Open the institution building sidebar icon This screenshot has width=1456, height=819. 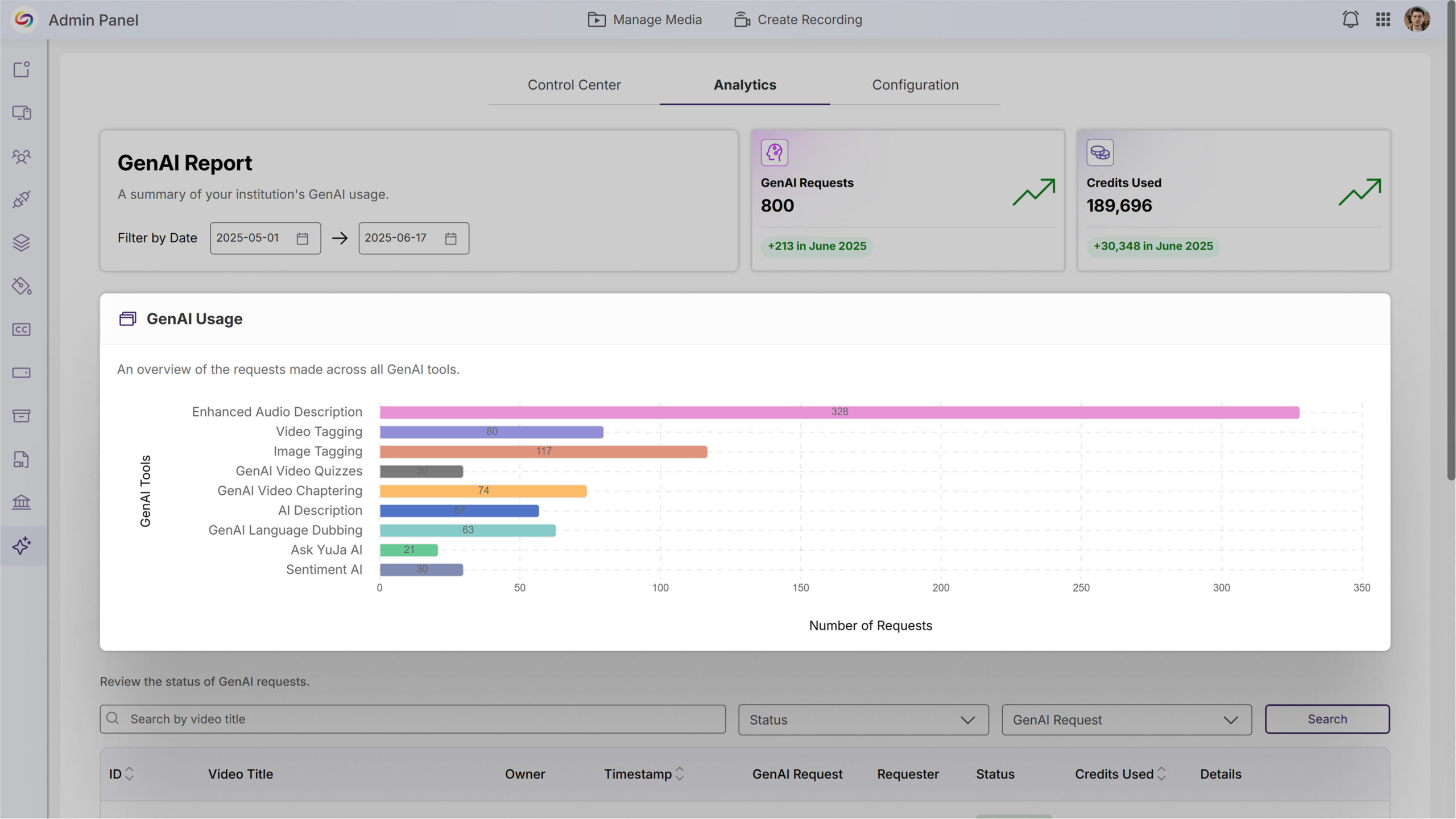pos(22,502)
